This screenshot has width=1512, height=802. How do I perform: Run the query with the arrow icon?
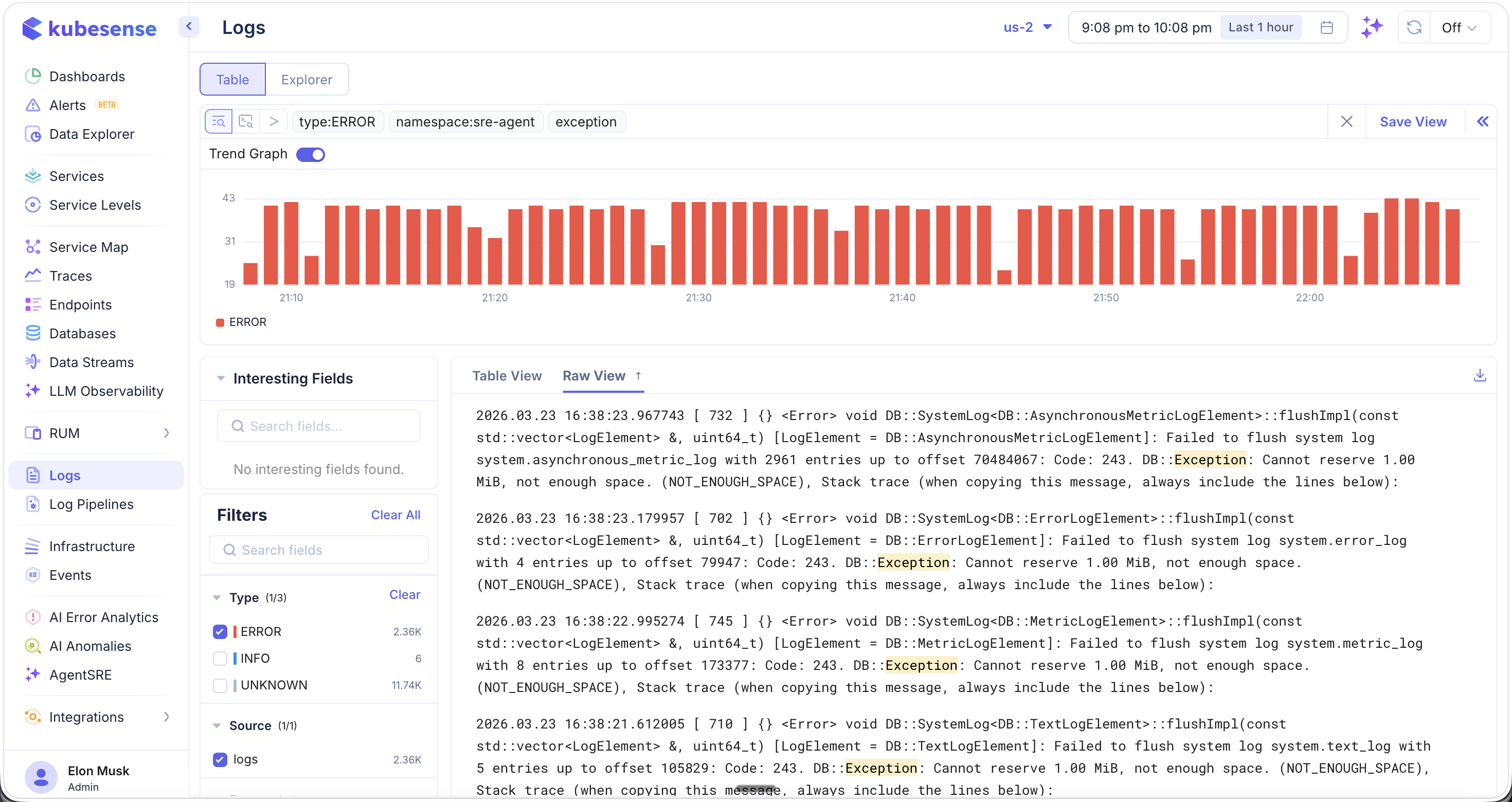274,121
